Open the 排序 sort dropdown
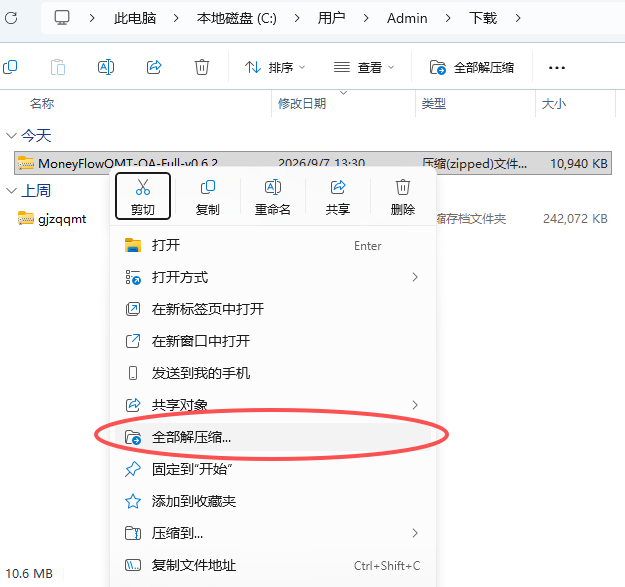Viewport: 625px width, 587px height. tap(275, 67)
